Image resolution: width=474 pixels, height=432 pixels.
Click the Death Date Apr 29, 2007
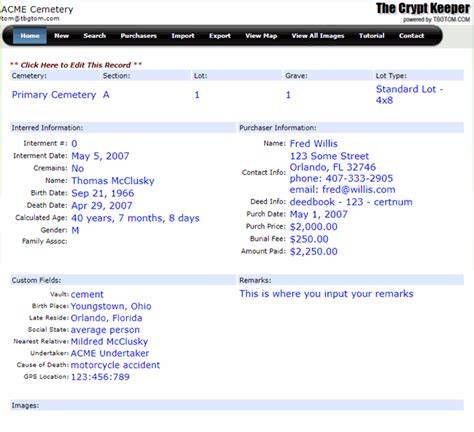coord(102,206)
